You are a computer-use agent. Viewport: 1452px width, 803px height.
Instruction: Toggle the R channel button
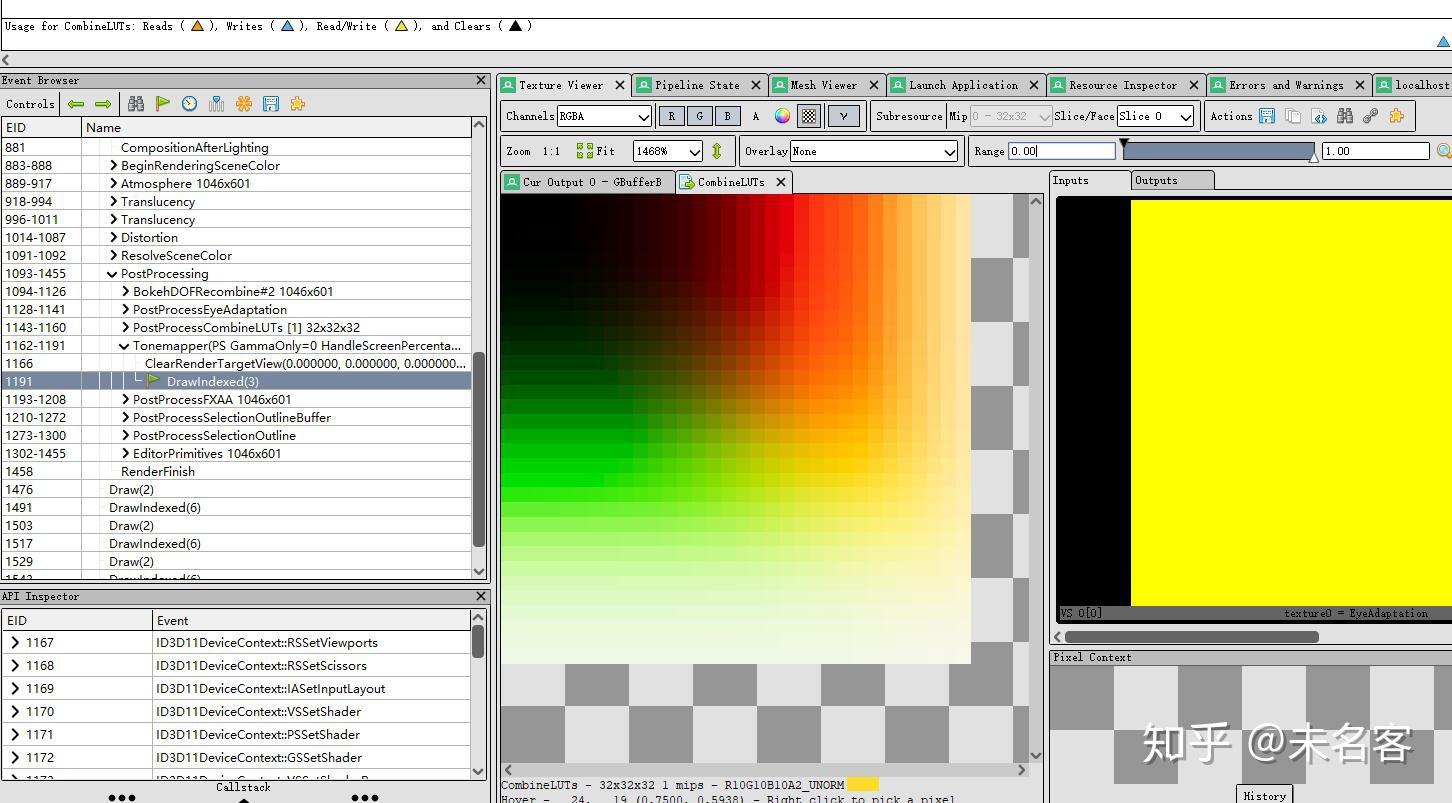pyautogui.click(x=671, y=116)
